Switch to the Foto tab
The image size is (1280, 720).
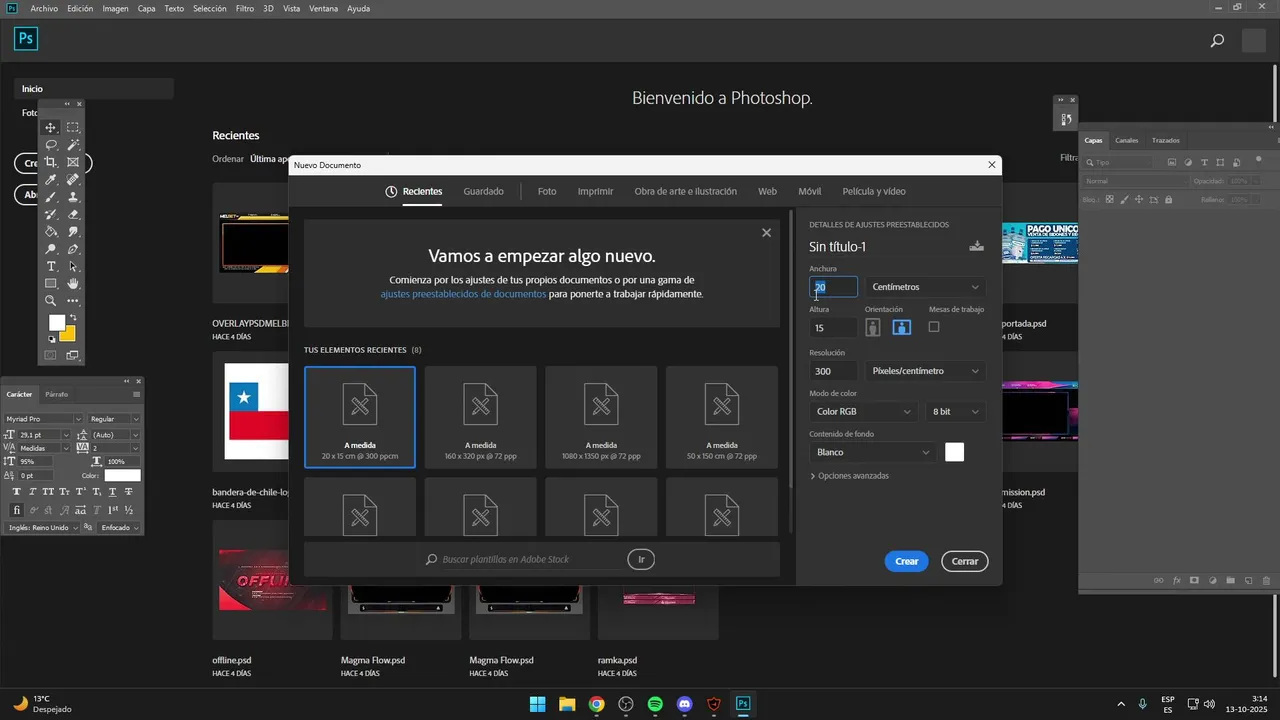pyautogui.click(x=547, y=191)
